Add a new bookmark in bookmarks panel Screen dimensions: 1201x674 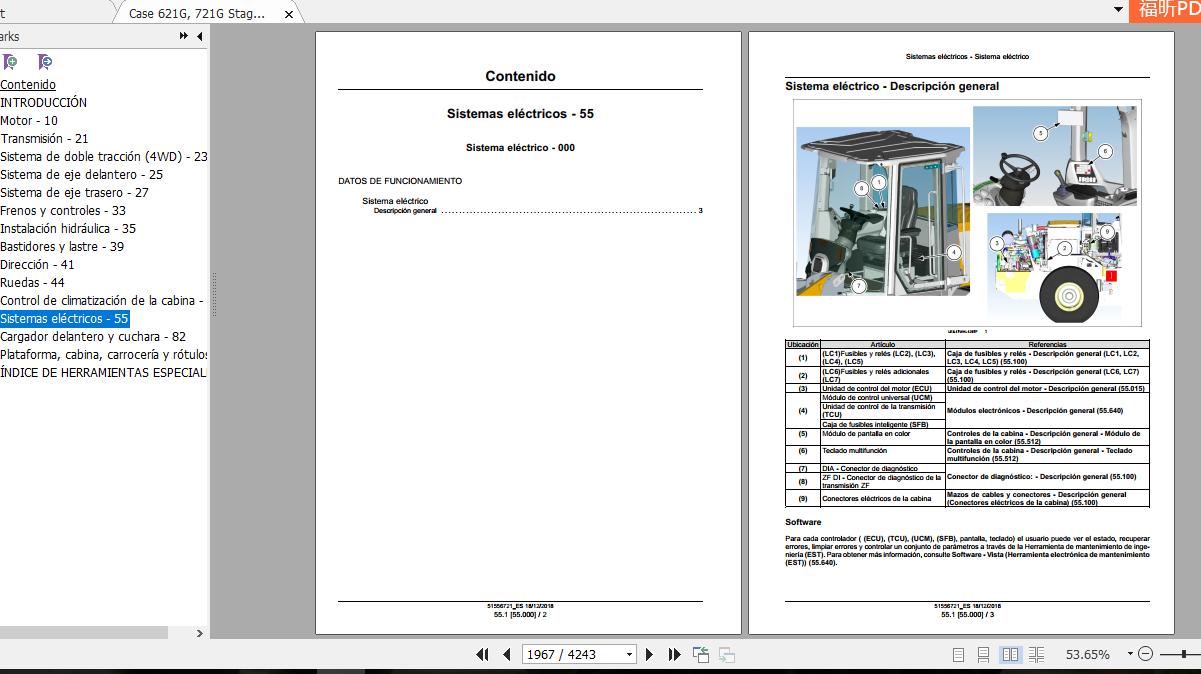[x=11, y=62]
